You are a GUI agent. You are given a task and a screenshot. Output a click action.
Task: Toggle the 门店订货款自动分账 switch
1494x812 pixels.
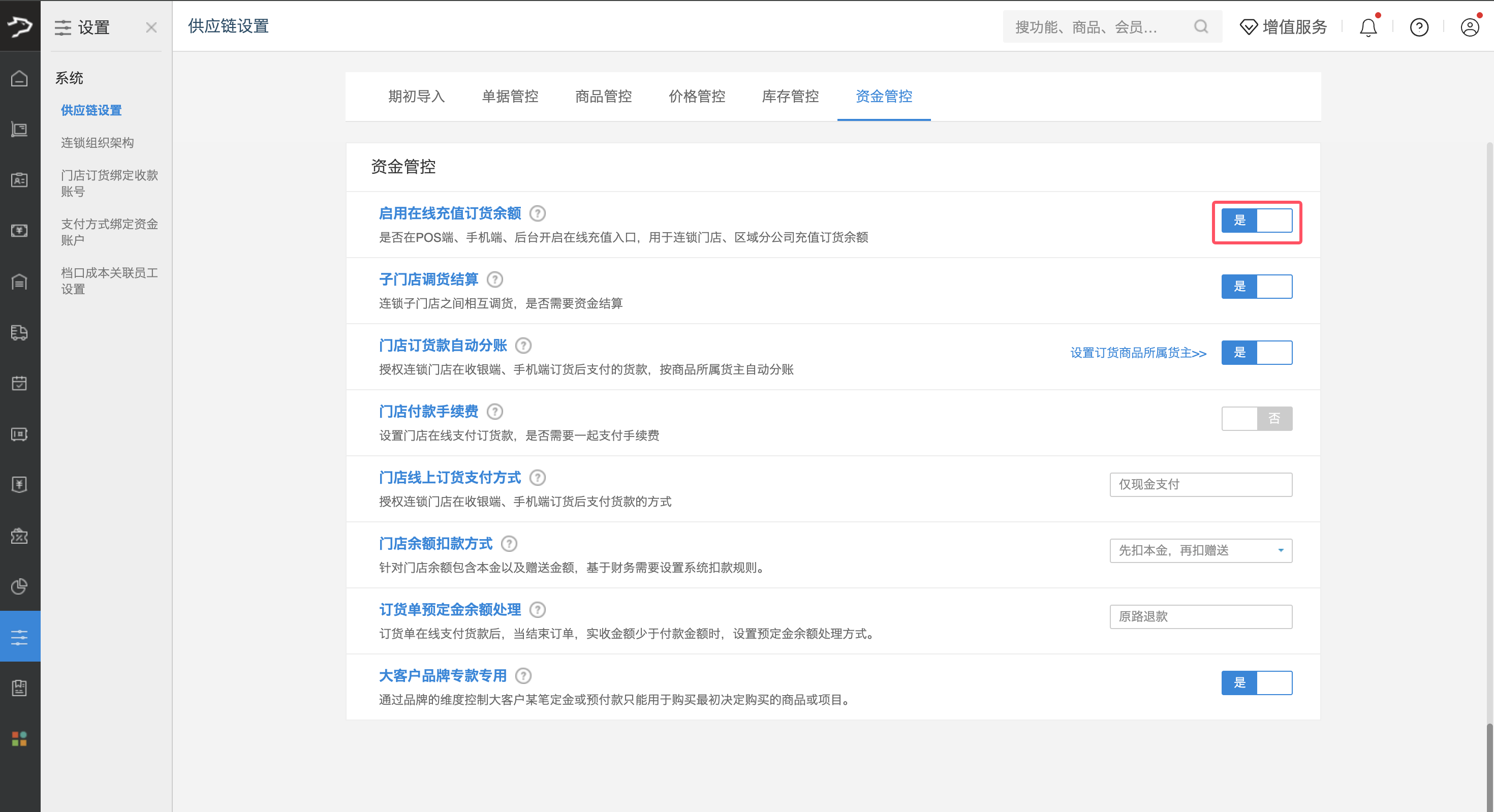(x=1257, y=353)
